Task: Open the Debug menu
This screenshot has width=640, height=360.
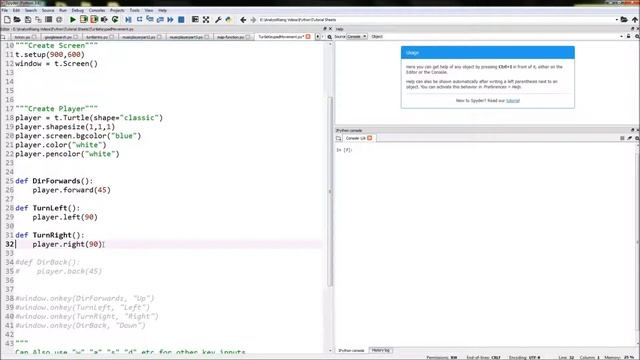Action: [x=78, y=10]
